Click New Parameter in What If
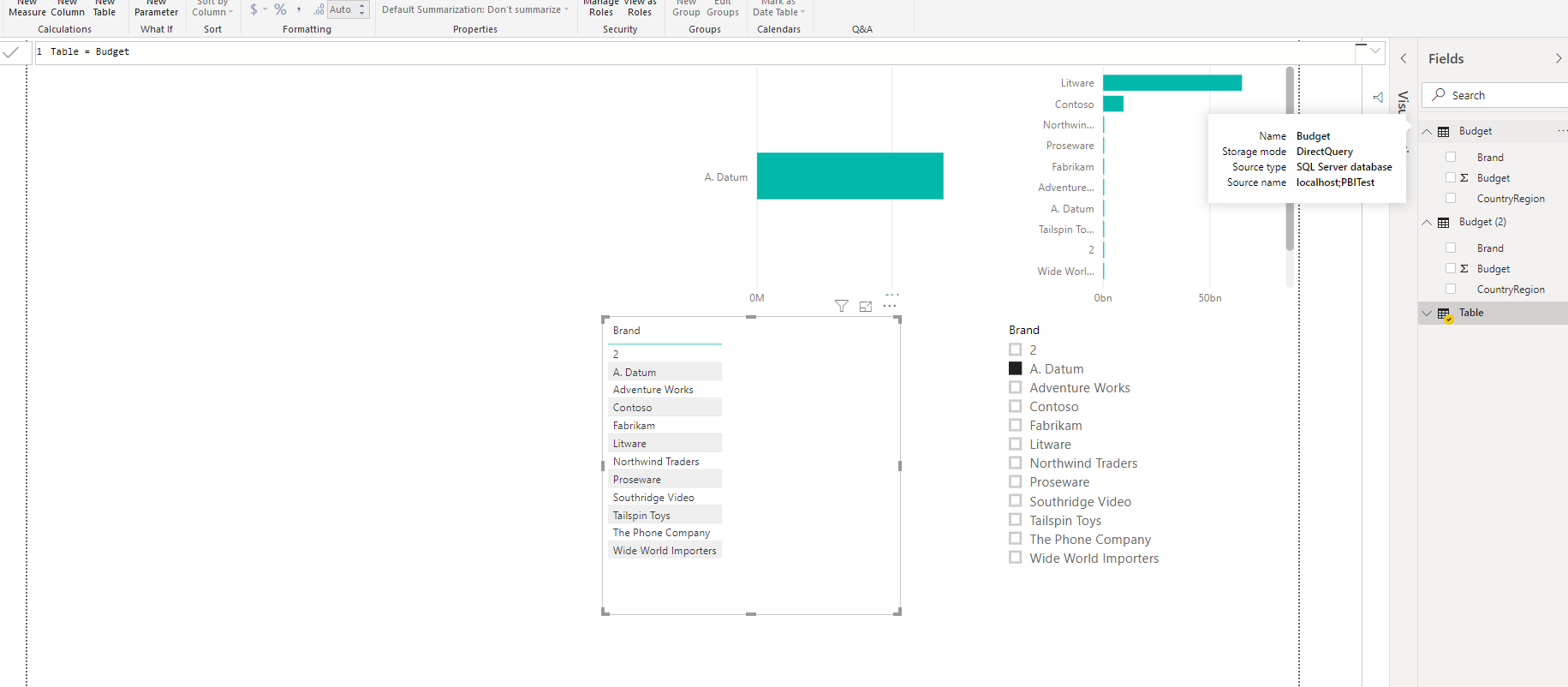1568x687 pixels. pos(157,8)
